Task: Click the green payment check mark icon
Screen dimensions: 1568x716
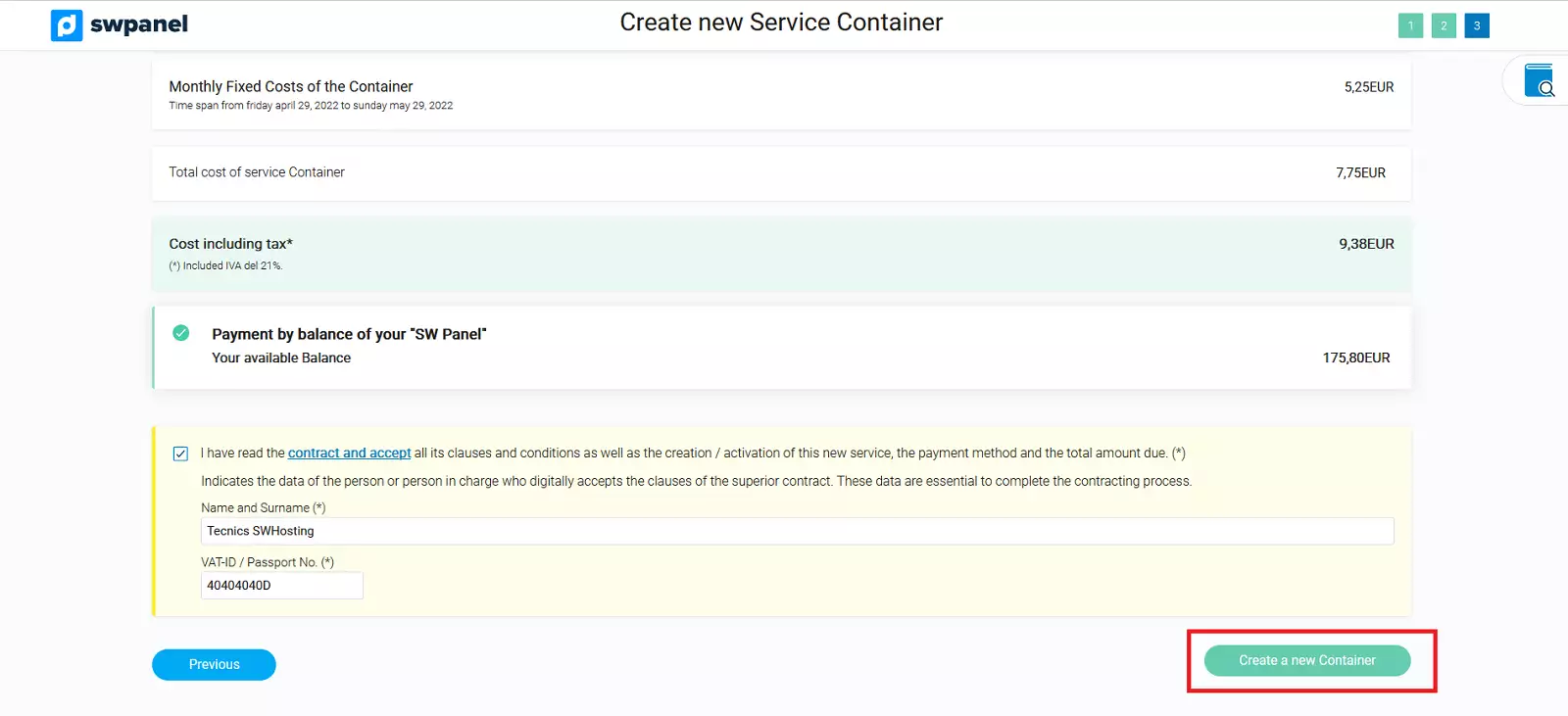Action: click(x=181, y=333)
